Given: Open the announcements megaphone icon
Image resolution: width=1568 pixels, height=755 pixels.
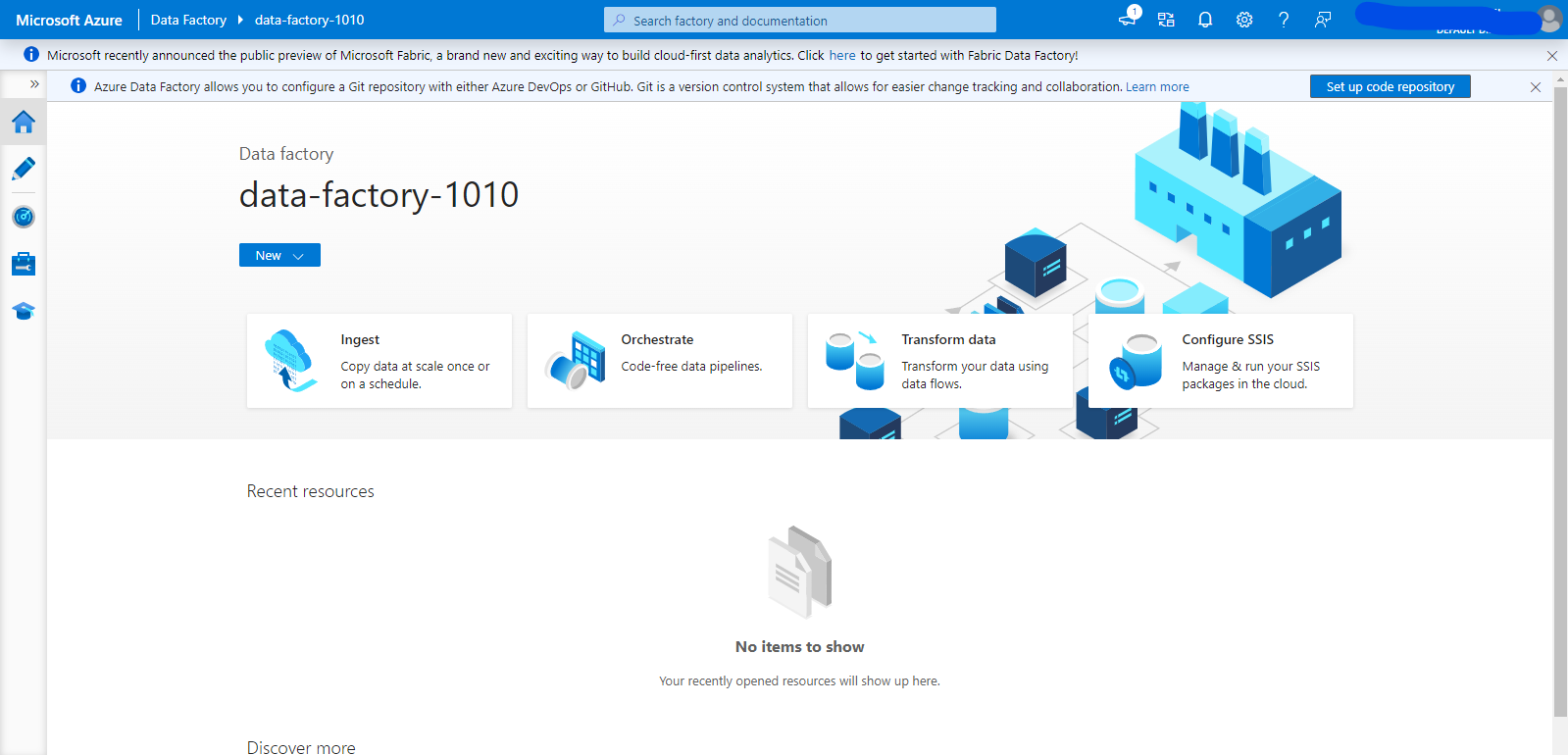Looking at the screenshot, I should pos(1128,19).
